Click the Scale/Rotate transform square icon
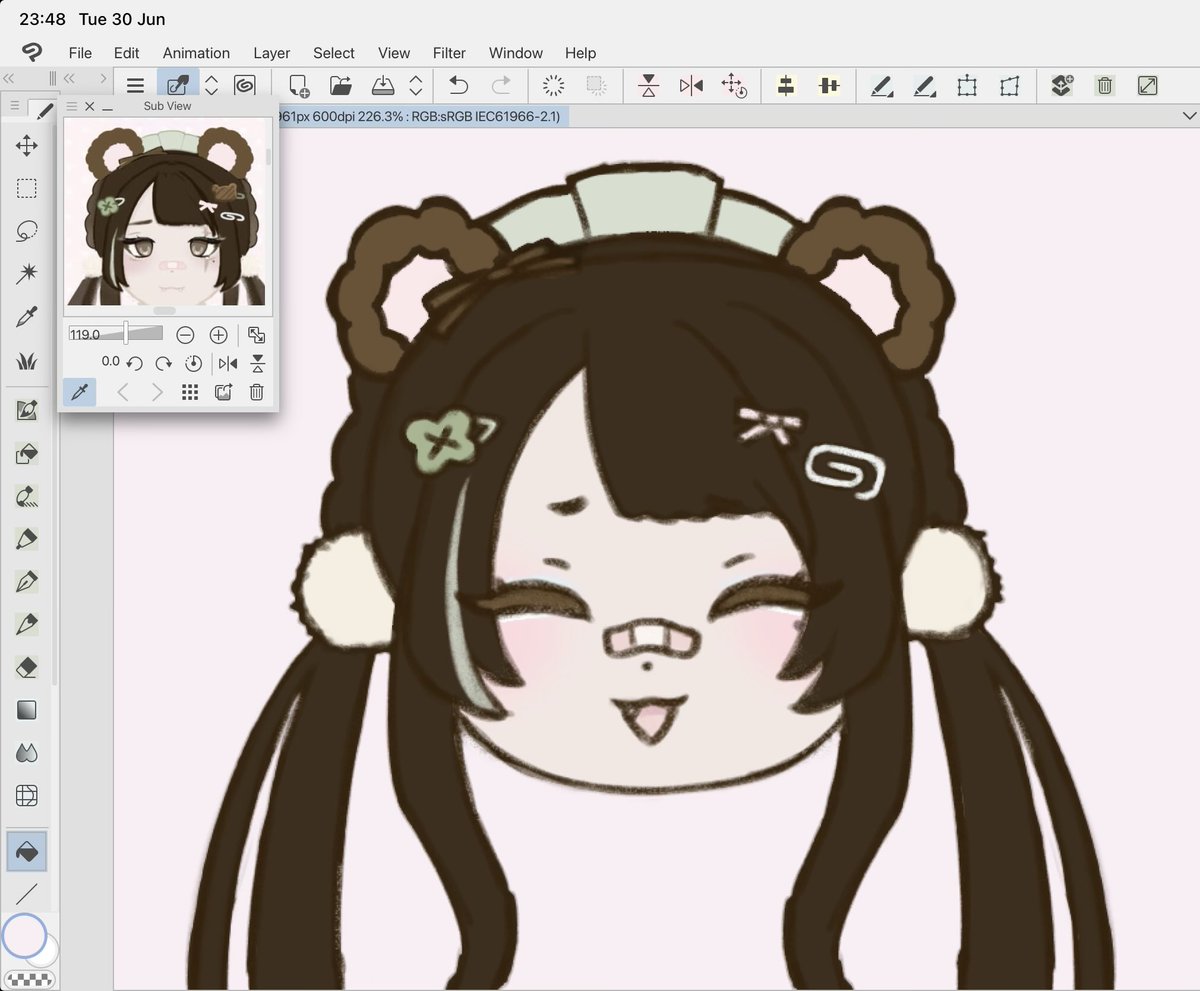Screen dimensions: 1200x991 tap(967, 86)
